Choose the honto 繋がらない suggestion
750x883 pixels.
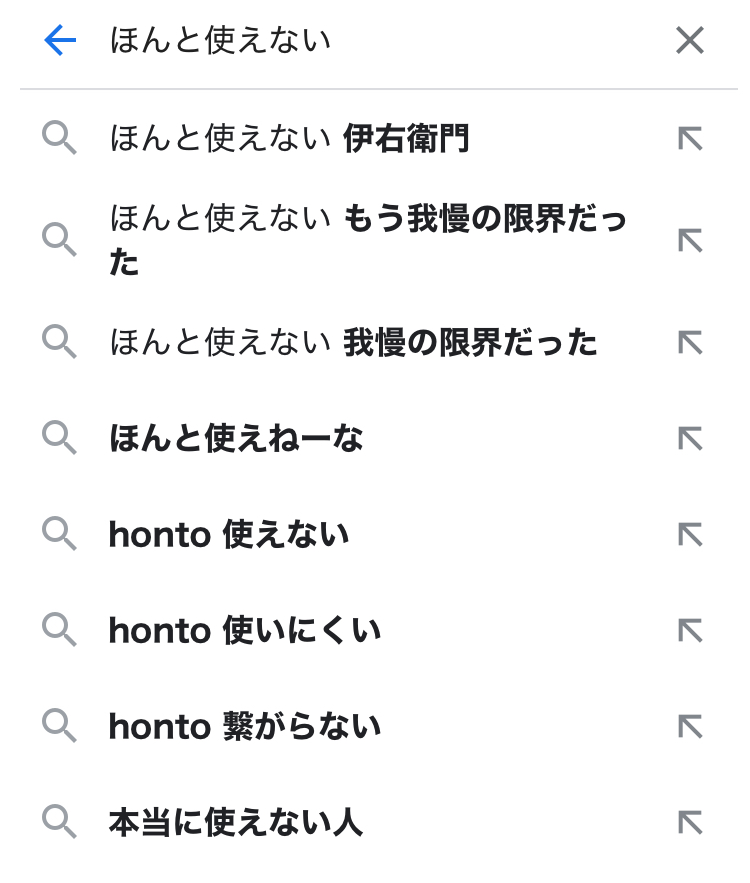coord(244,727)
